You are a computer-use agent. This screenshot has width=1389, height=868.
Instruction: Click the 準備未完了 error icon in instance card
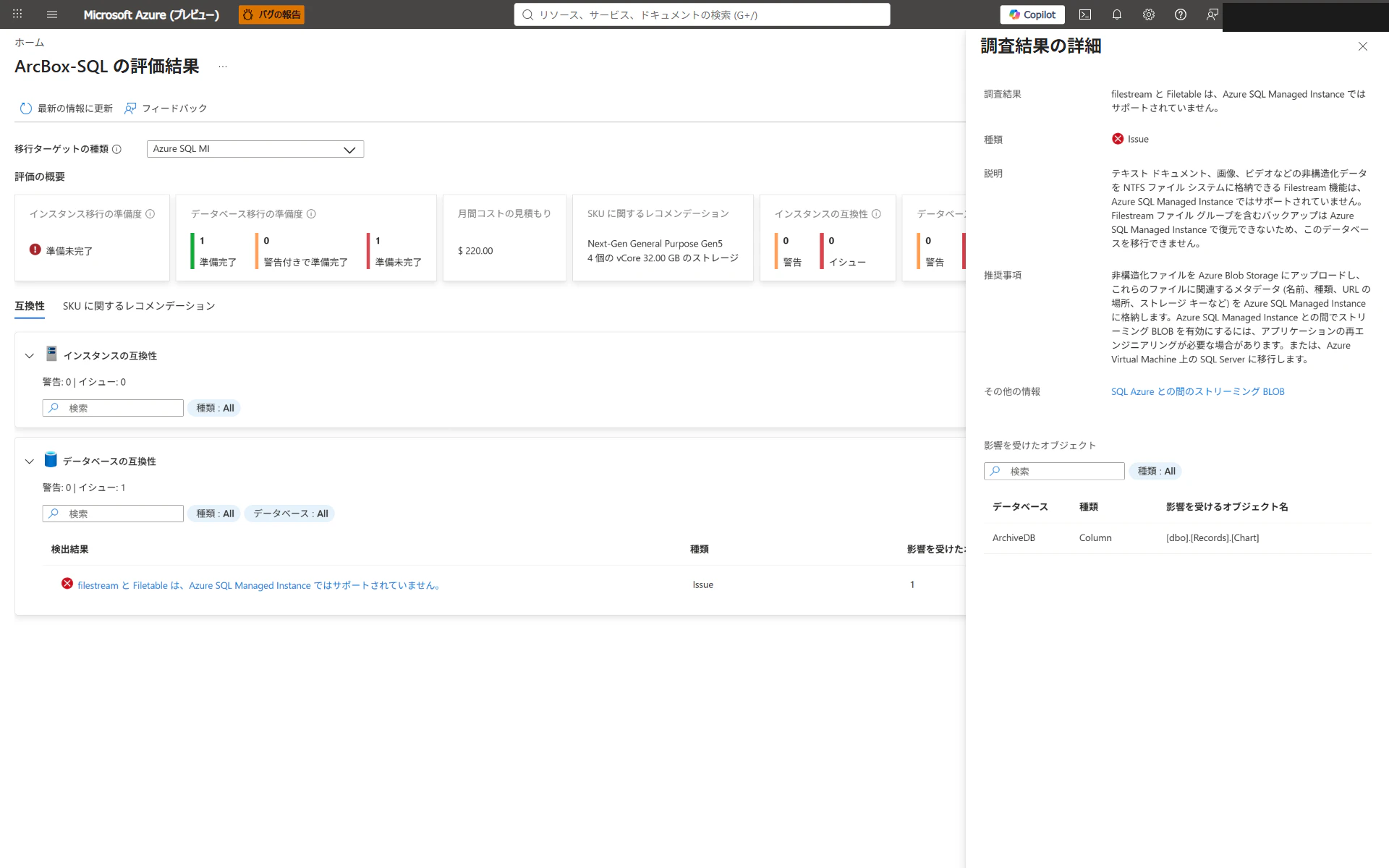[x=35, y=250]
